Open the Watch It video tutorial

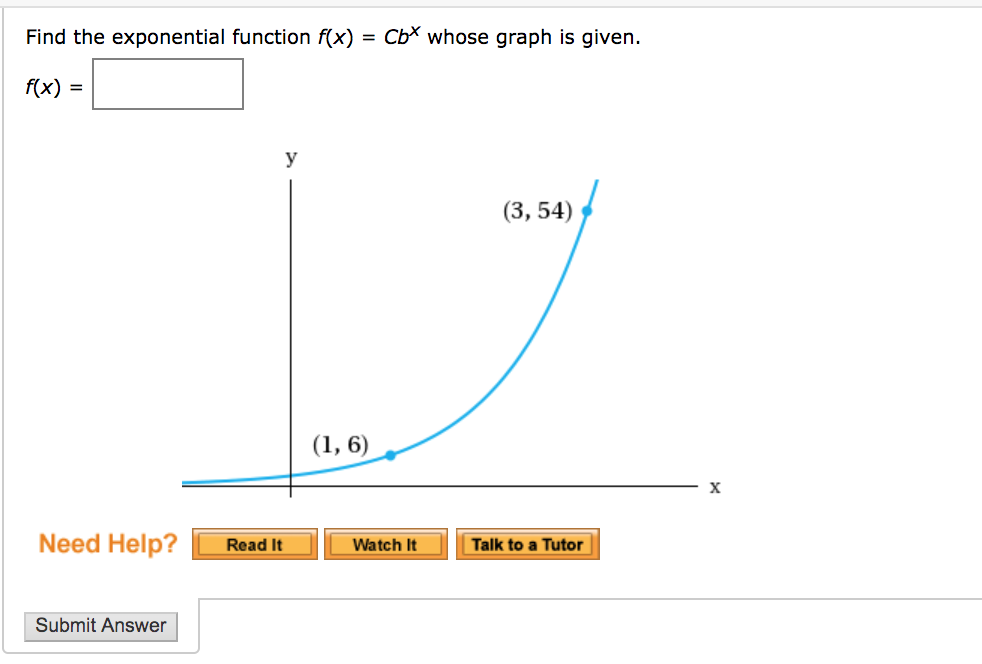(386, 544)
